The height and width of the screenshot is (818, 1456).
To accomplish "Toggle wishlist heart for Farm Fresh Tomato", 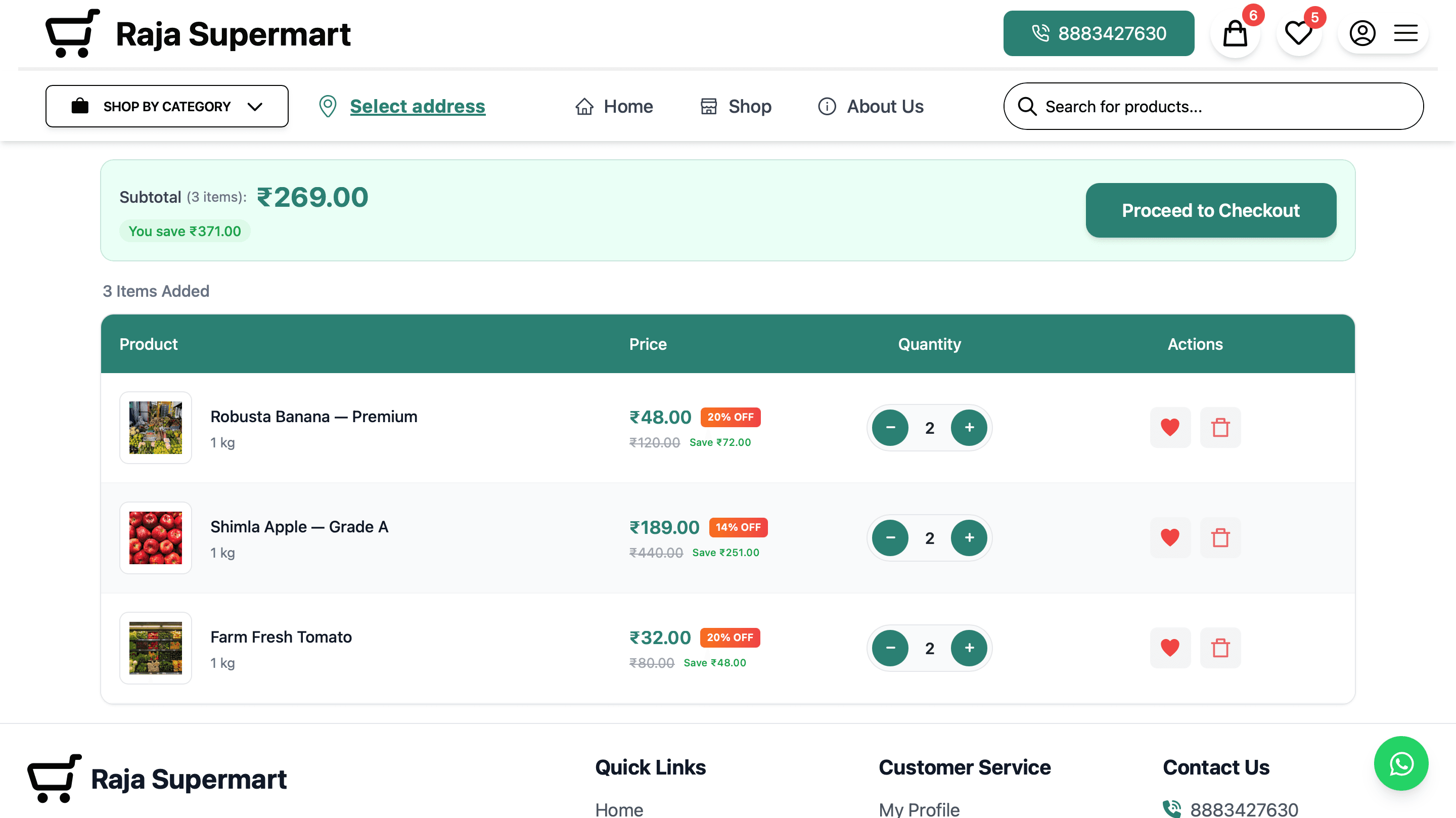I will (x=1170, y=648).
